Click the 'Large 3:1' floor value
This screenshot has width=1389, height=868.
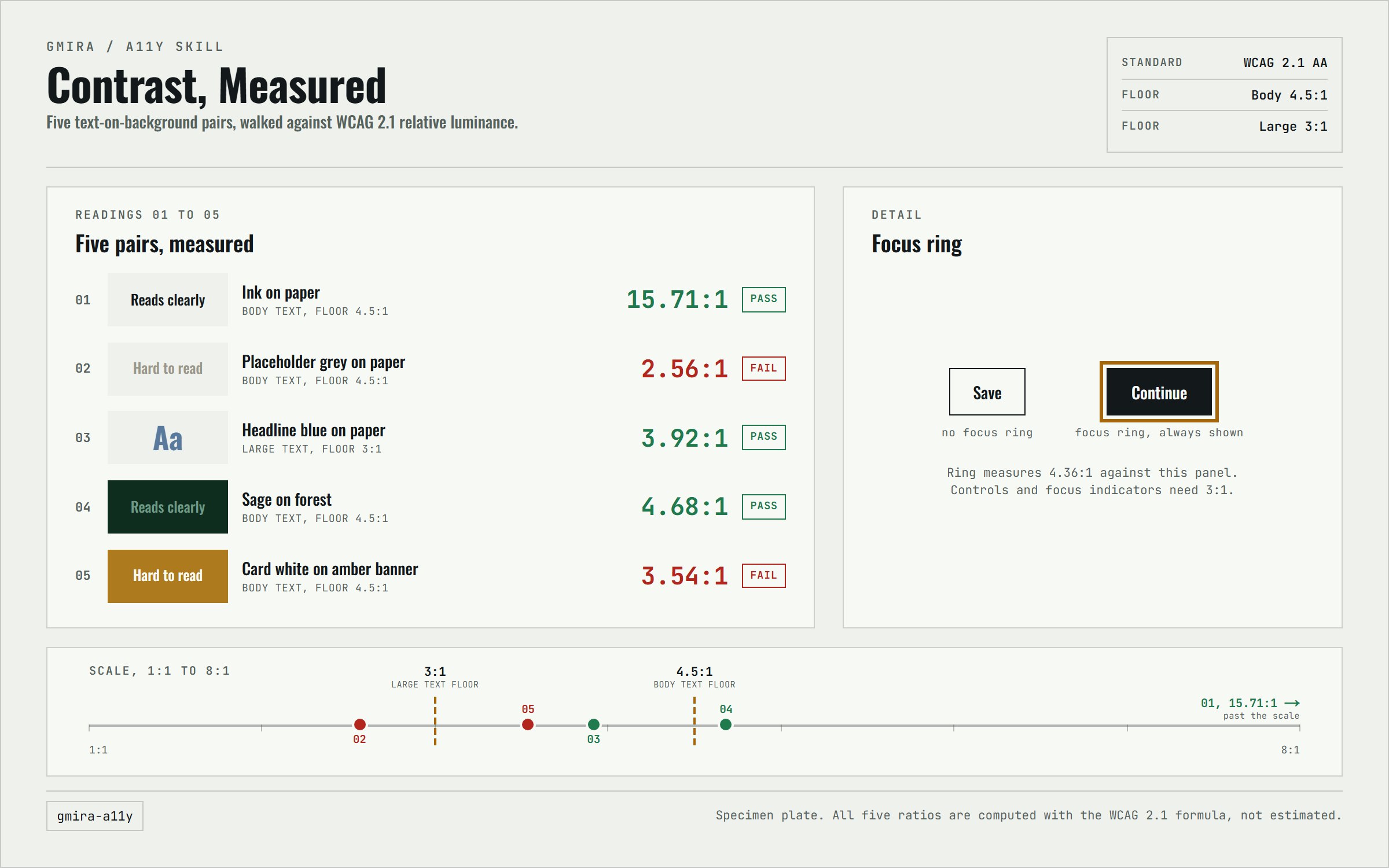coord(1293,127)
